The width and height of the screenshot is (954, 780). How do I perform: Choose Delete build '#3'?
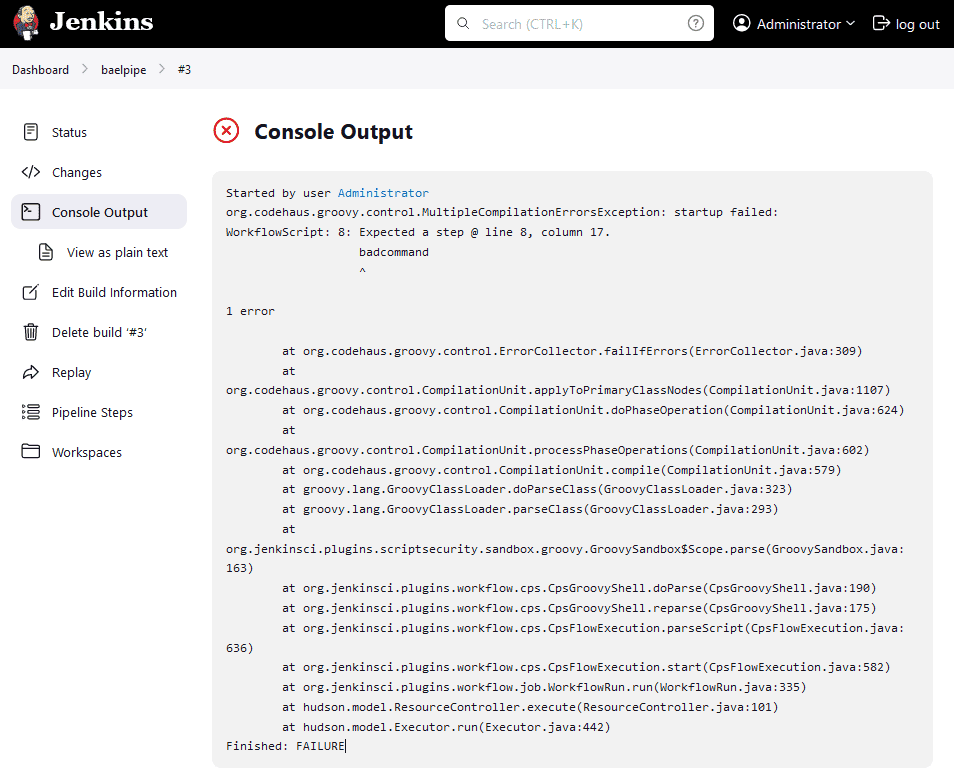99,332
